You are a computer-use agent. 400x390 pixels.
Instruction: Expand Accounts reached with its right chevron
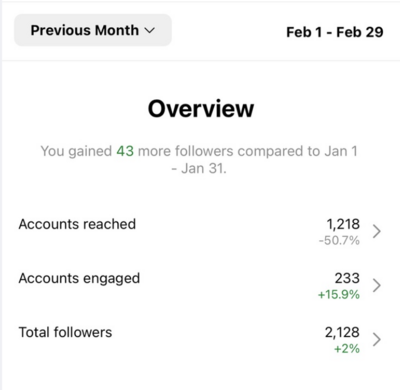click(x=377, y=231)
